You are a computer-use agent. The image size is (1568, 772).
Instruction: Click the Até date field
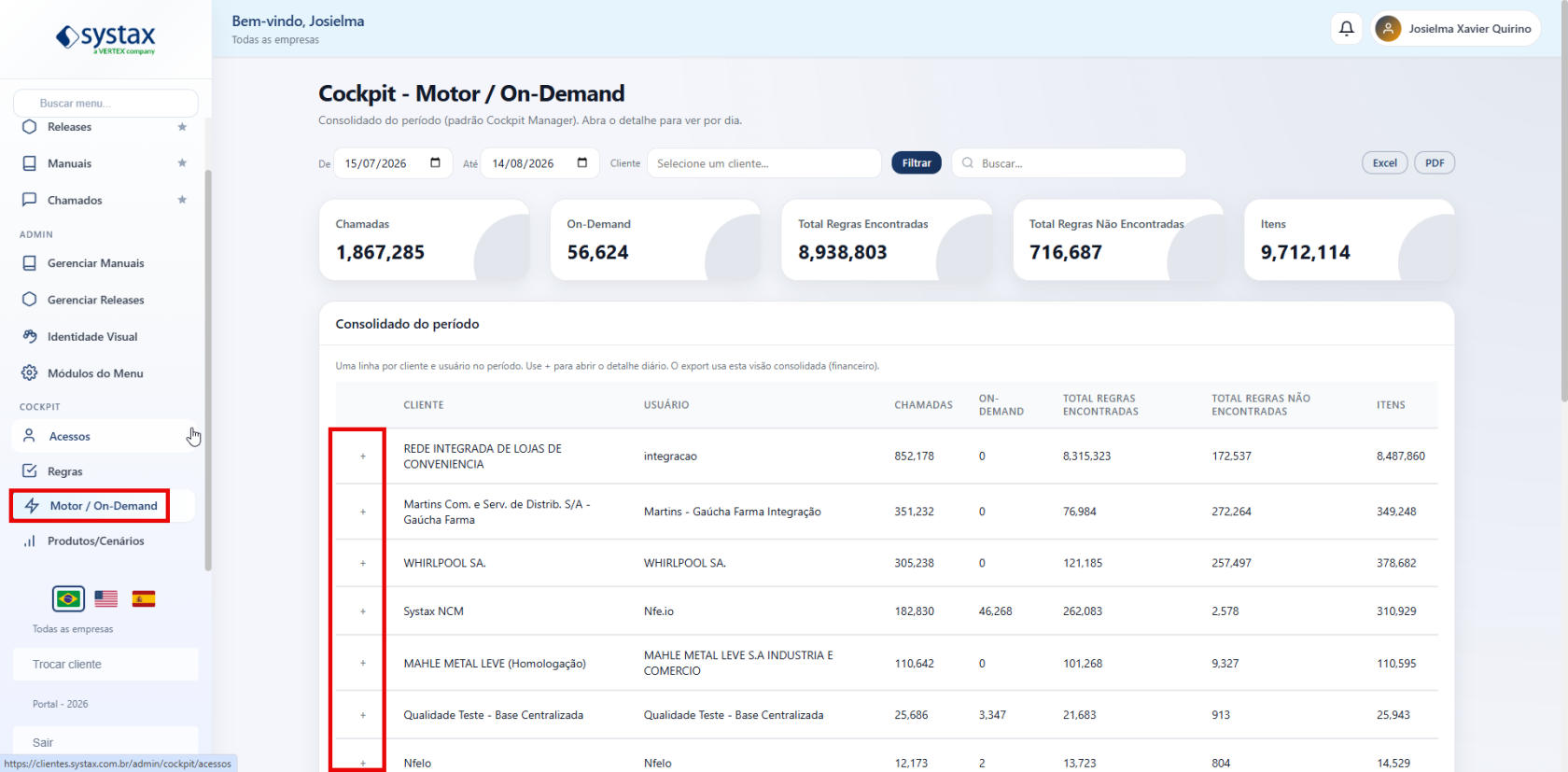click(540, 163)
